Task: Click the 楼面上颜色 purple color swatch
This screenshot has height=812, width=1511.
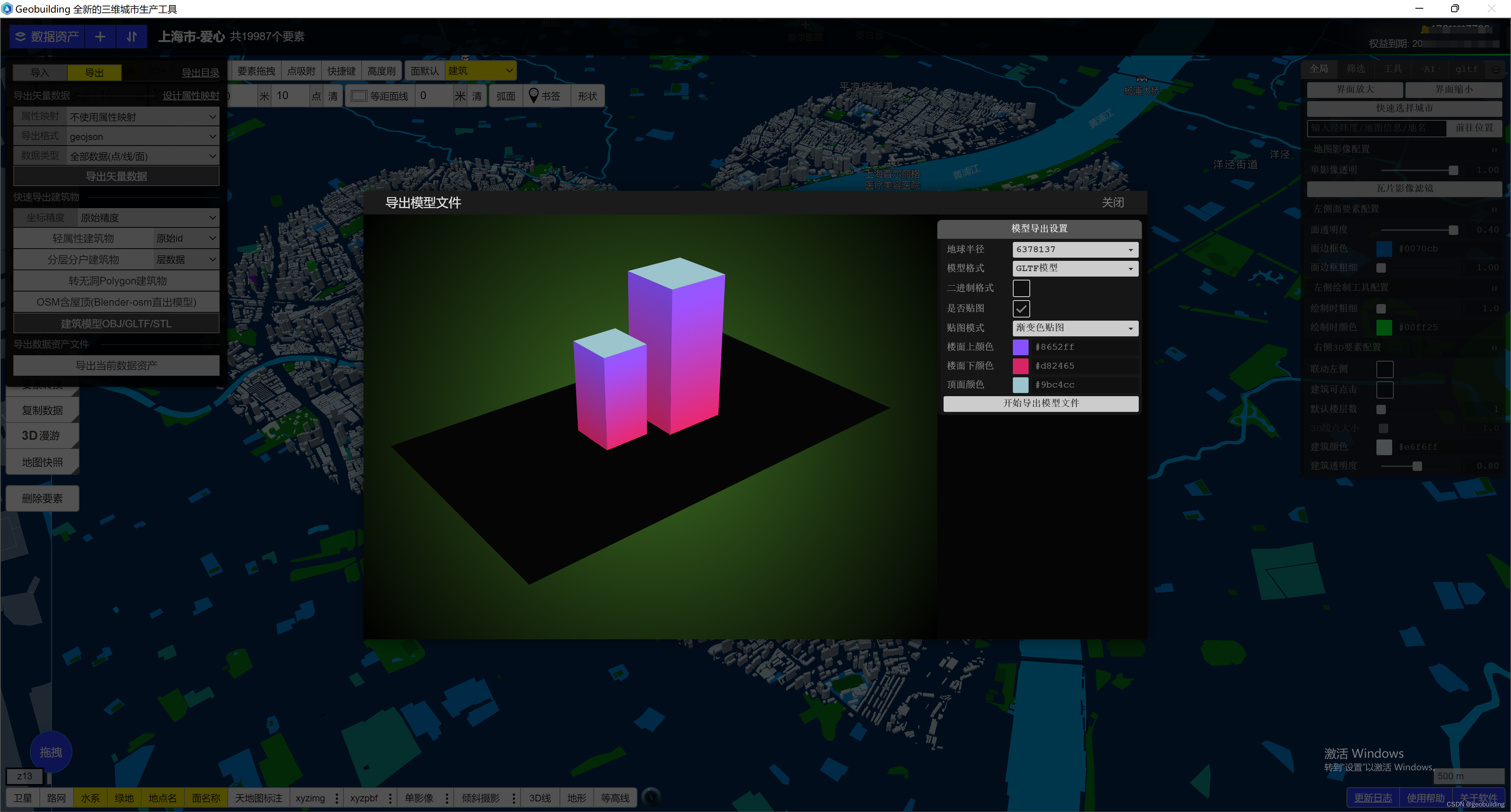Action: pyautogui.click(x=1021, y=347)
